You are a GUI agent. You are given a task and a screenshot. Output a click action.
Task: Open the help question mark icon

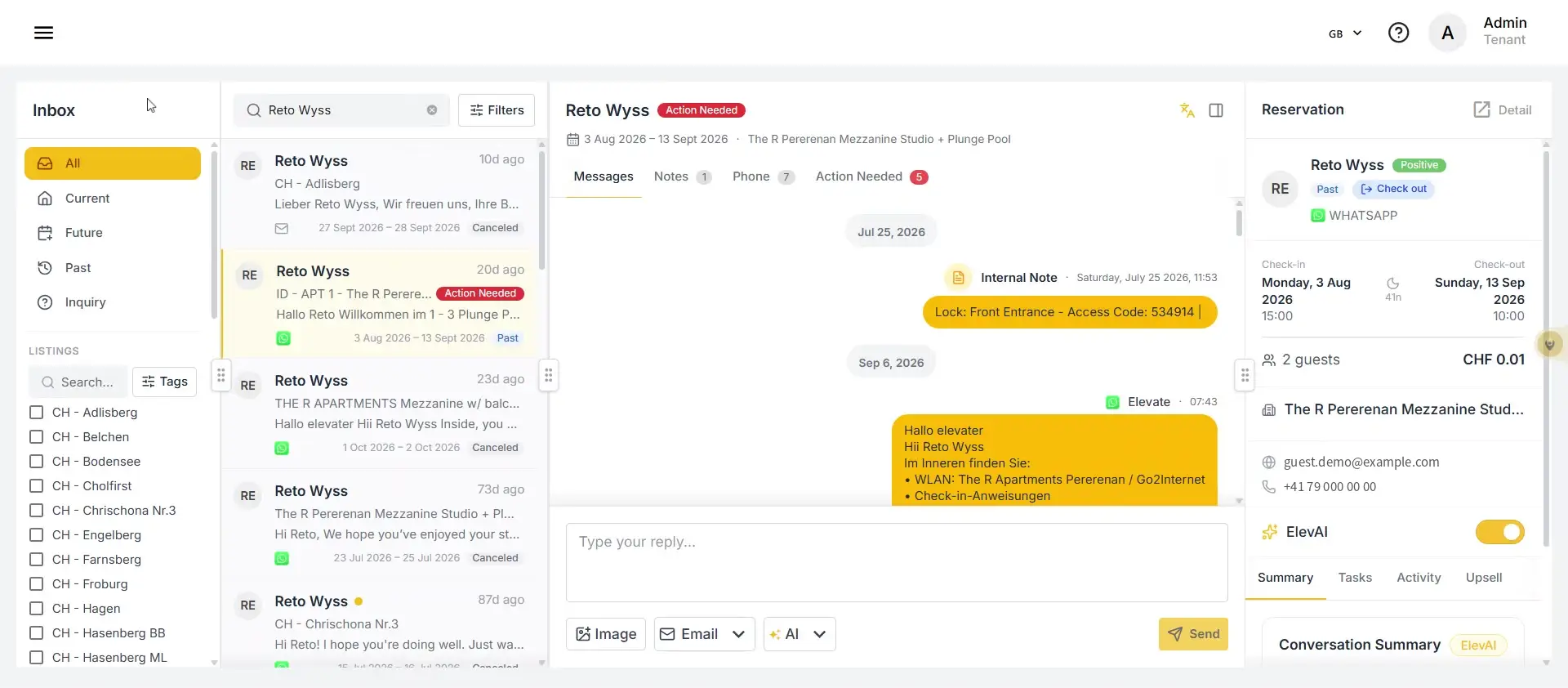1398,33
